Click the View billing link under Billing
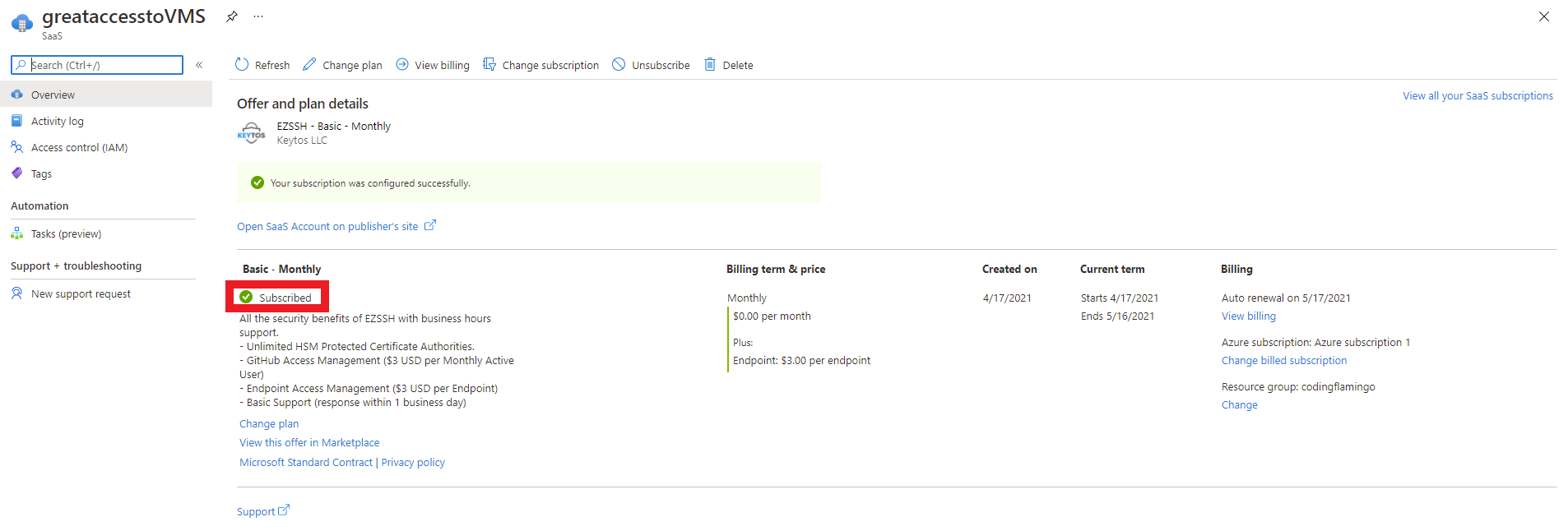Image resolution: width=1568 pixels, height=531 pixels. [1248, 316]
